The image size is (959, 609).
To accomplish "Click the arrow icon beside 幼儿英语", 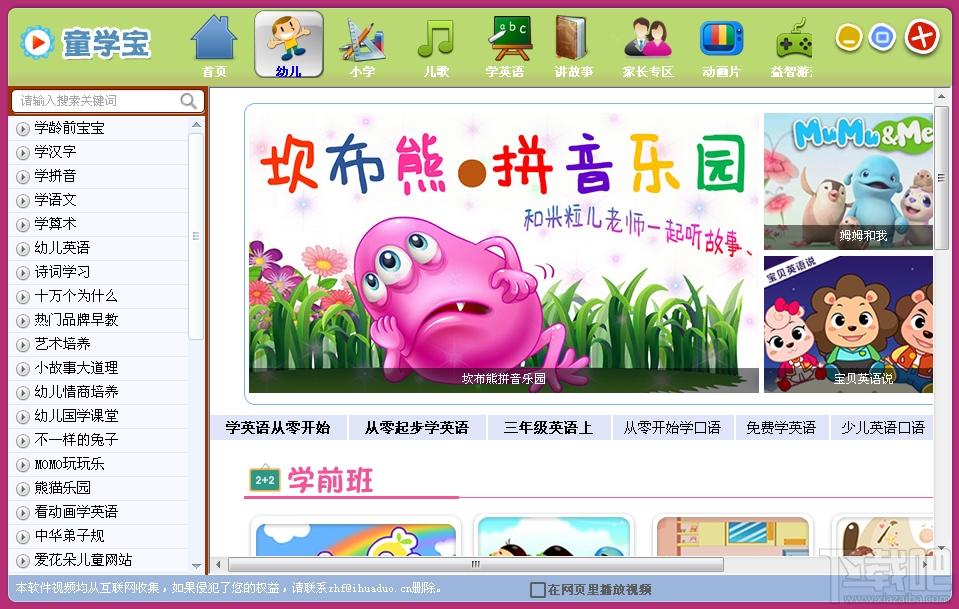I will [23, 249].
